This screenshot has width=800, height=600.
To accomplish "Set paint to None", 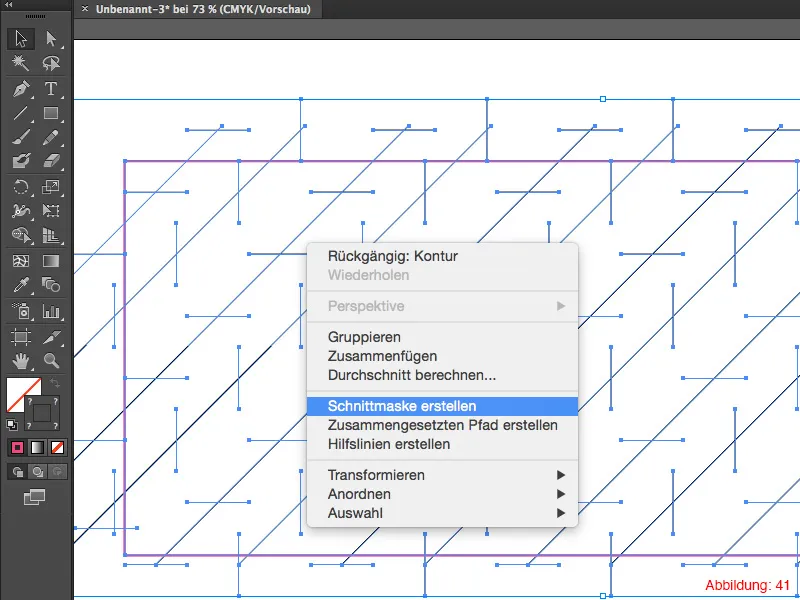I will coord(57,447).
